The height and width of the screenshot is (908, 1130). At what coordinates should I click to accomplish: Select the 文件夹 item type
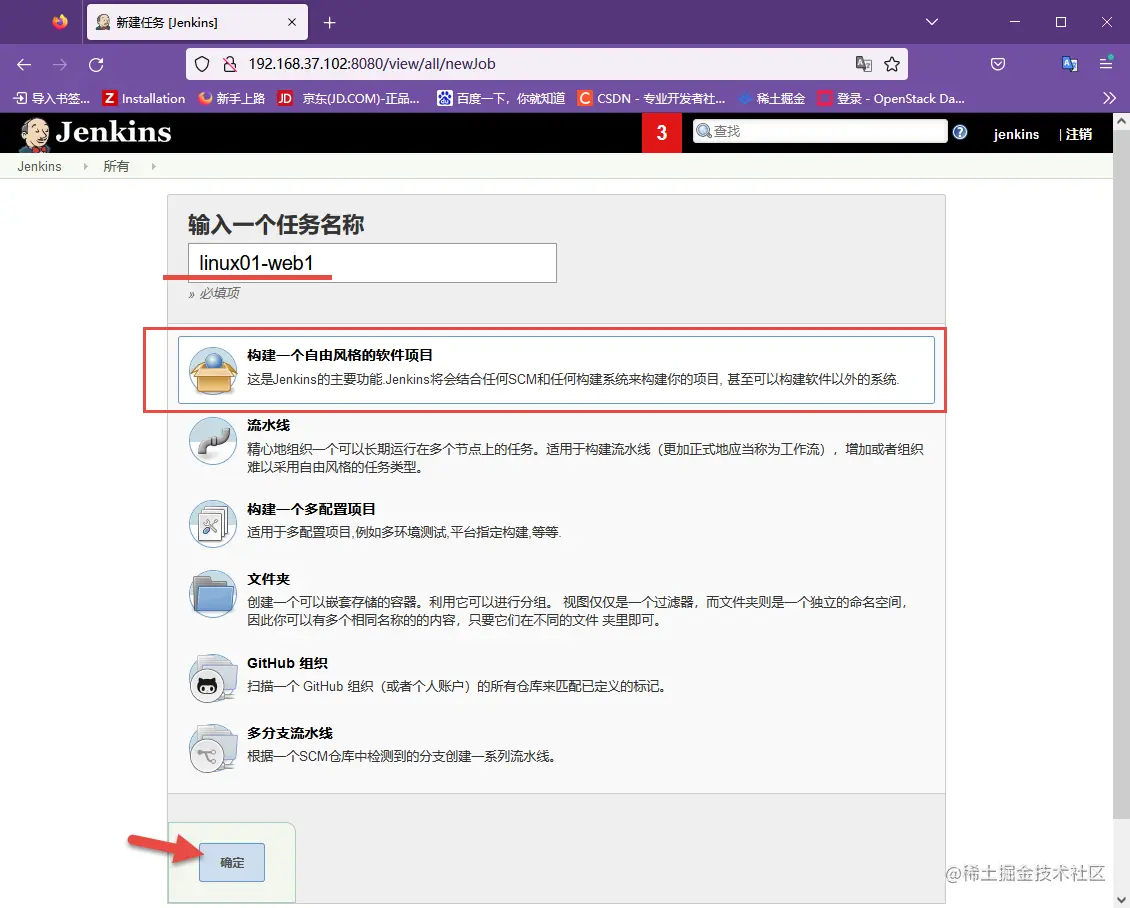(x=556, y=598)
